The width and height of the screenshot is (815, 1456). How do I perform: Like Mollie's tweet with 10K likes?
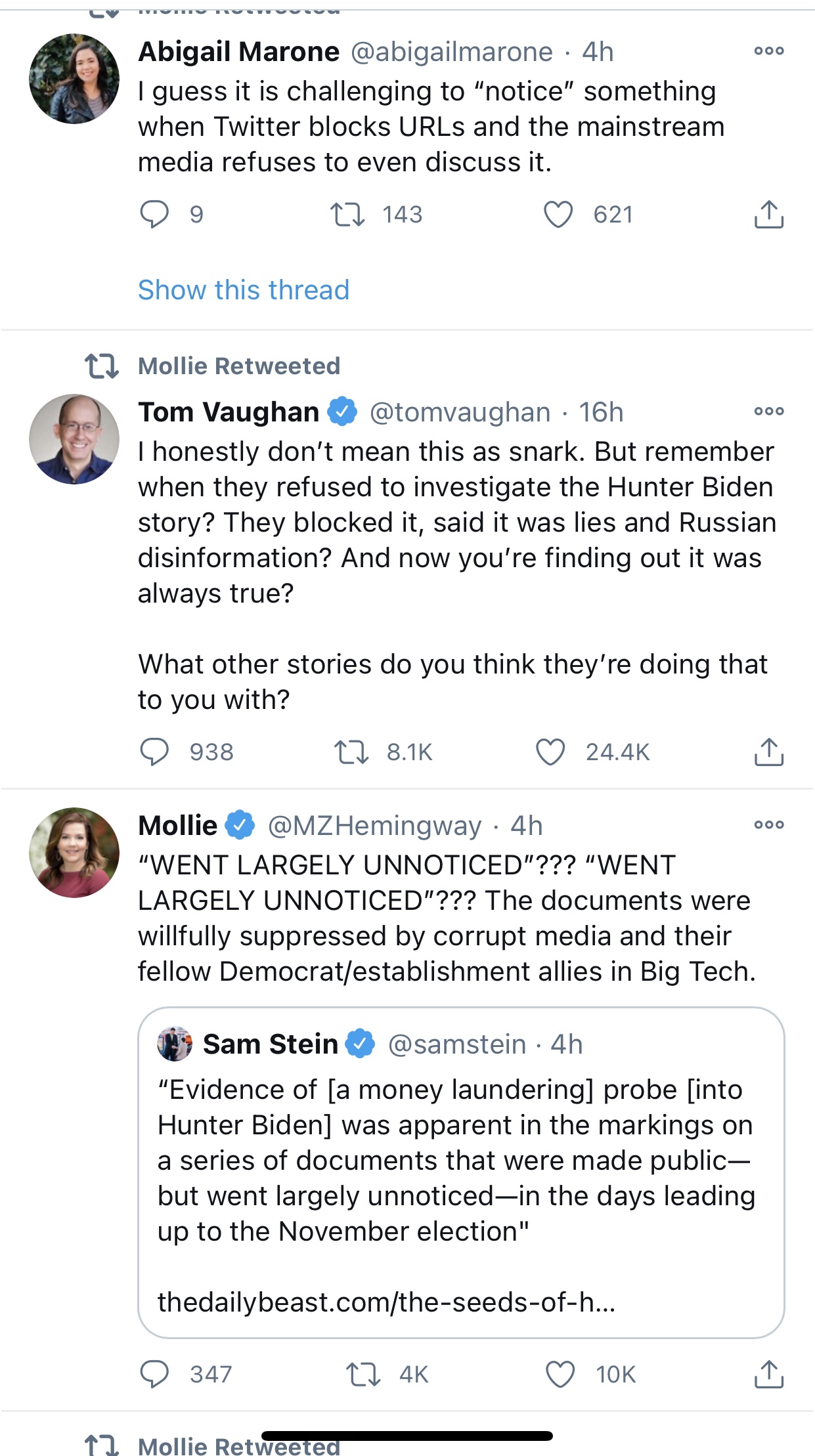pos(560,1374)
